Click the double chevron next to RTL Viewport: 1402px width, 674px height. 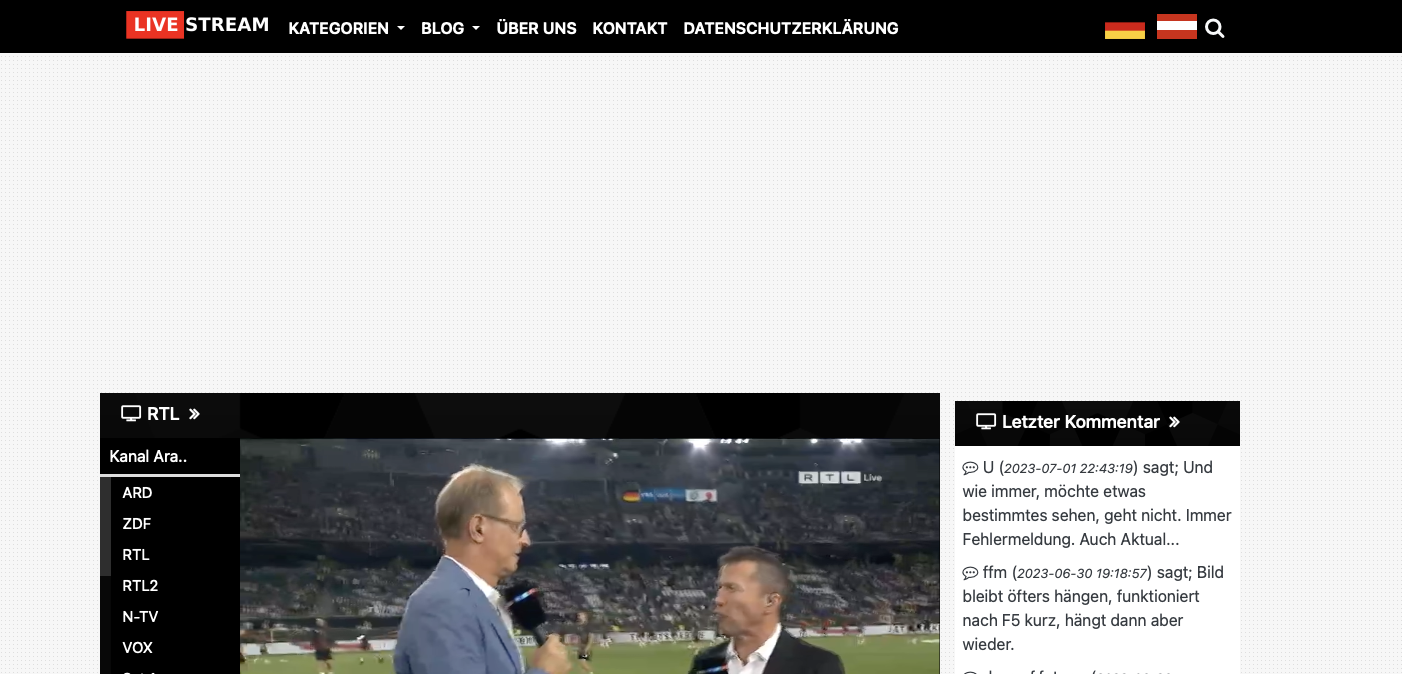194,414
